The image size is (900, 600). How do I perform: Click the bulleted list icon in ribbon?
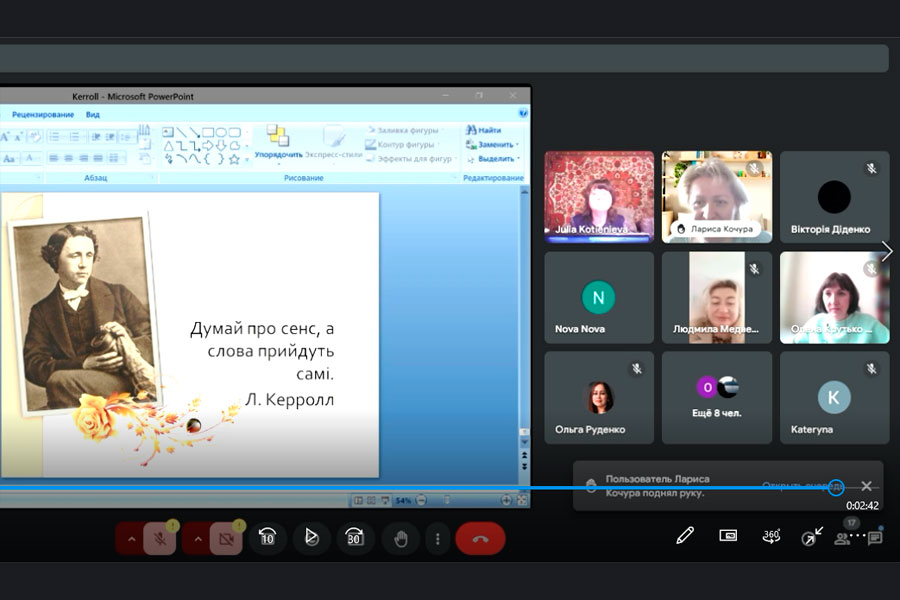pyautogui.click(x=54, y=136)
